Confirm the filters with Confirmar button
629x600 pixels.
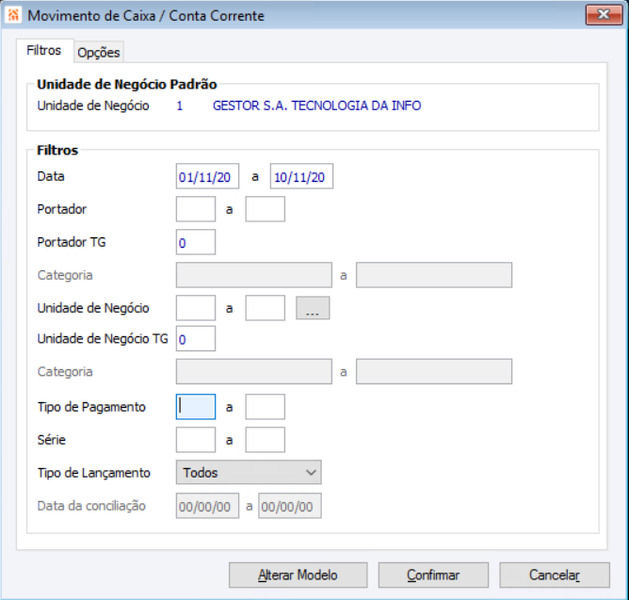coord(433,575)
